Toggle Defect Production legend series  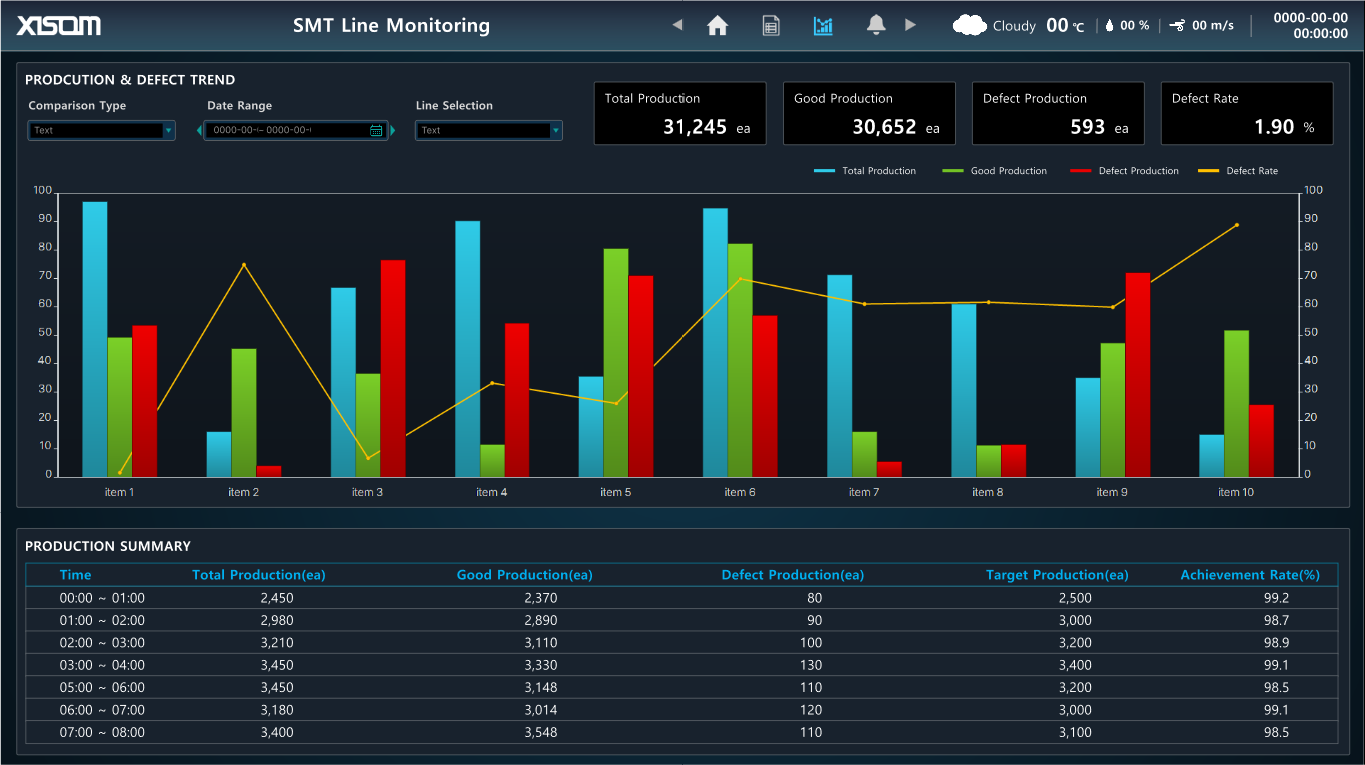click(1125, 171)
